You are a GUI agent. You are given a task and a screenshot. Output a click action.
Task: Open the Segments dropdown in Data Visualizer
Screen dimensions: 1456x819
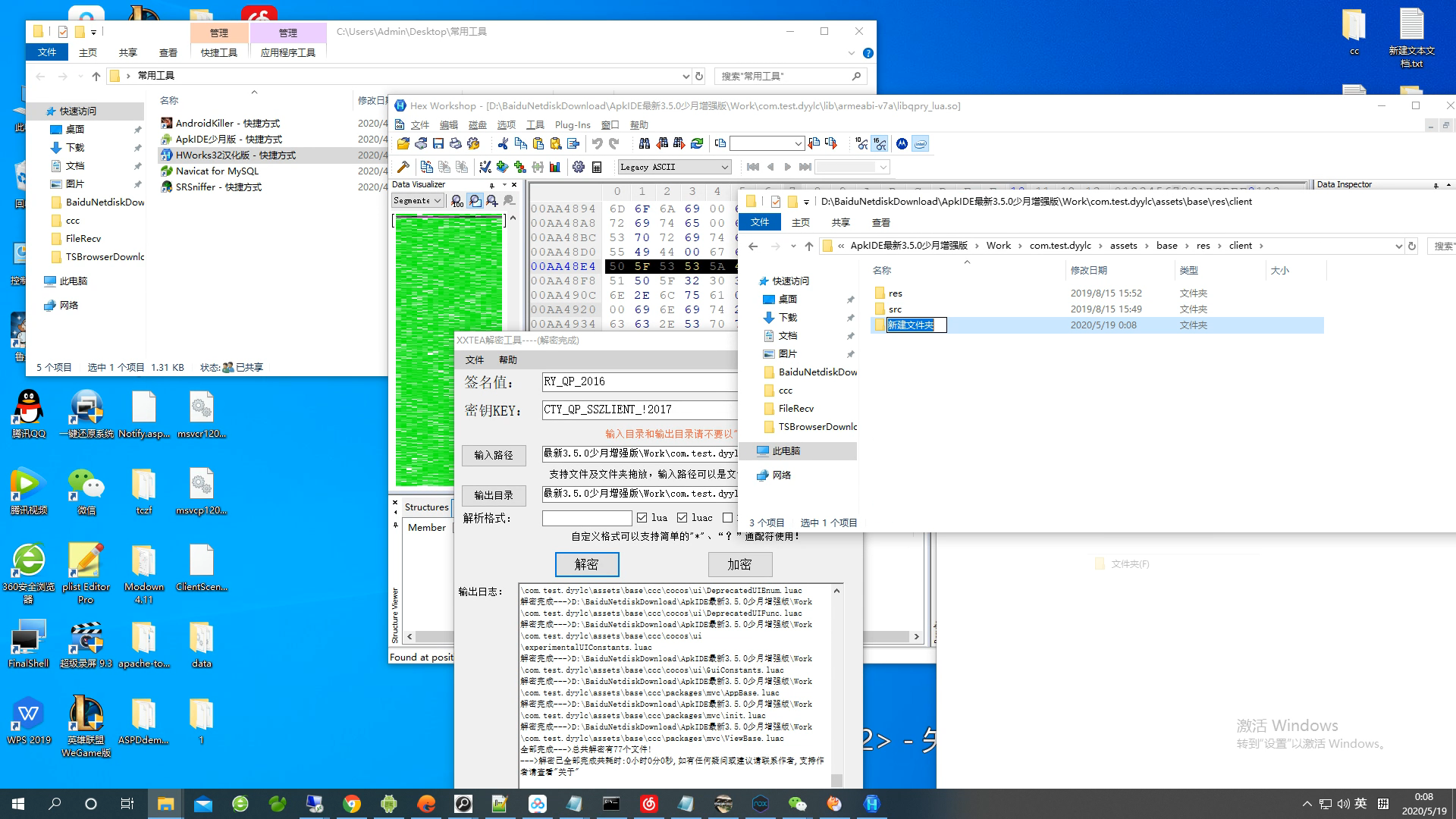tap(438, 201)
